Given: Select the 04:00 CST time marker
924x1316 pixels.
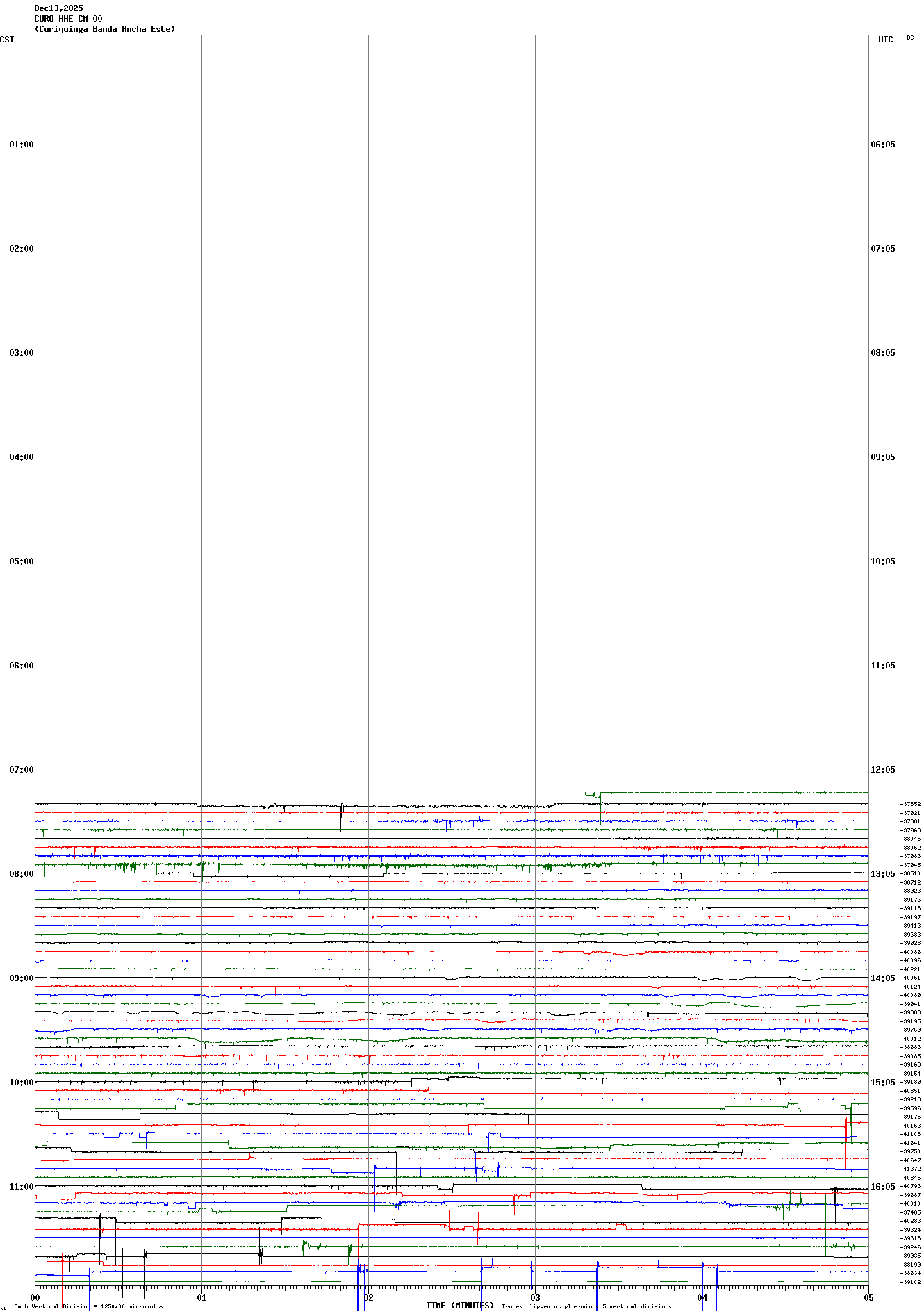Looking at the screenshot, I should [x=22, y=457].
